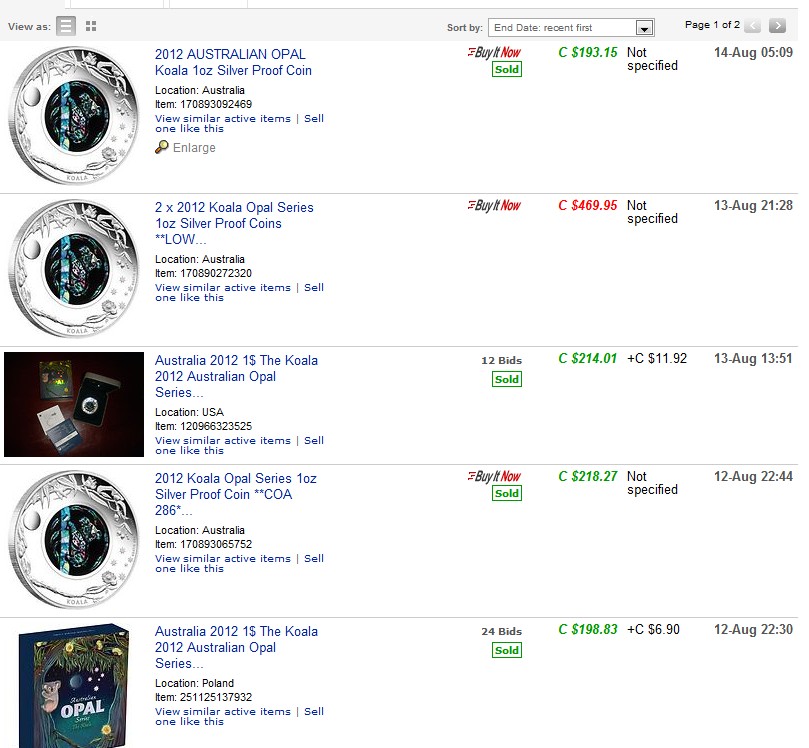Click Buy It Now logo on $469.95 listing

pyautogui.click(x=494, y=205)
